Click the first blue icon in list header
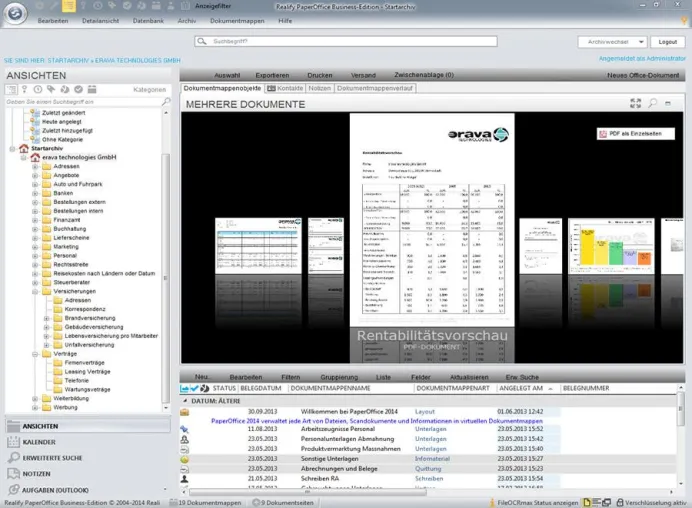 (x=184, y=388)
